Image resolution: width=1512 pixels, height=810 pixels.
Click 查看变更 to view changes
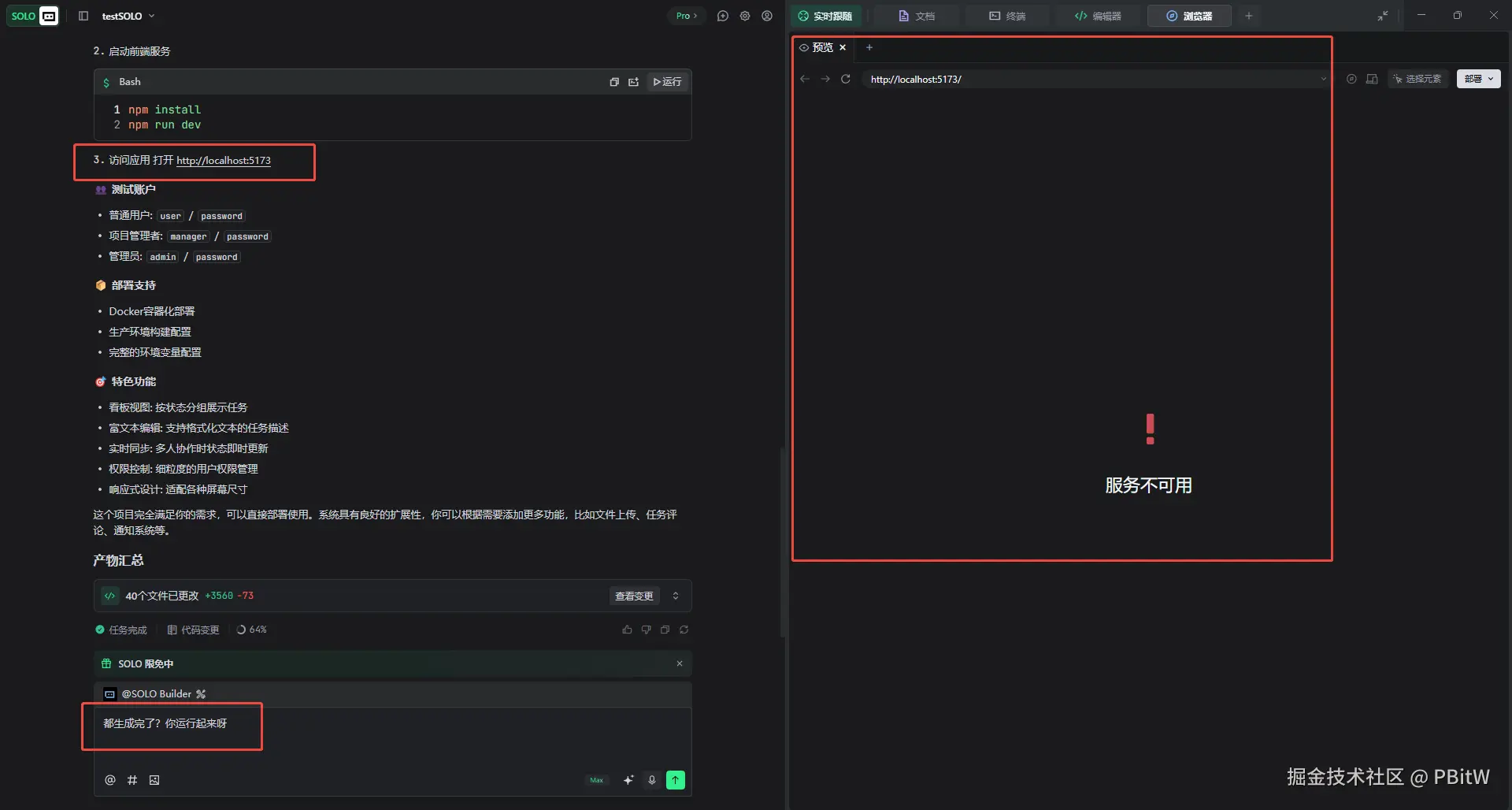click(634, 596)
